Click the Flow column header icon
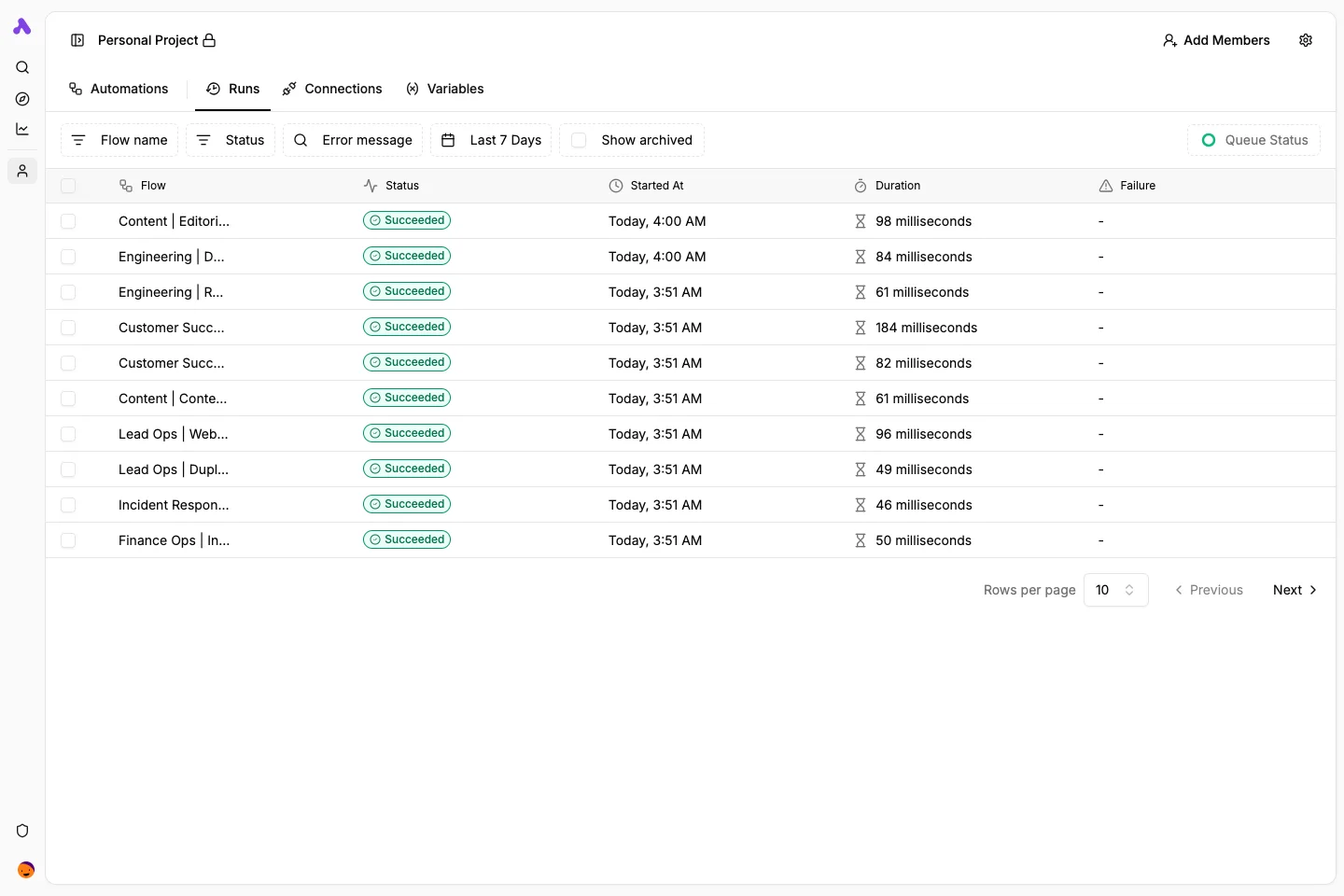This screenshot has height=896, width=1344. pos(126,186)
